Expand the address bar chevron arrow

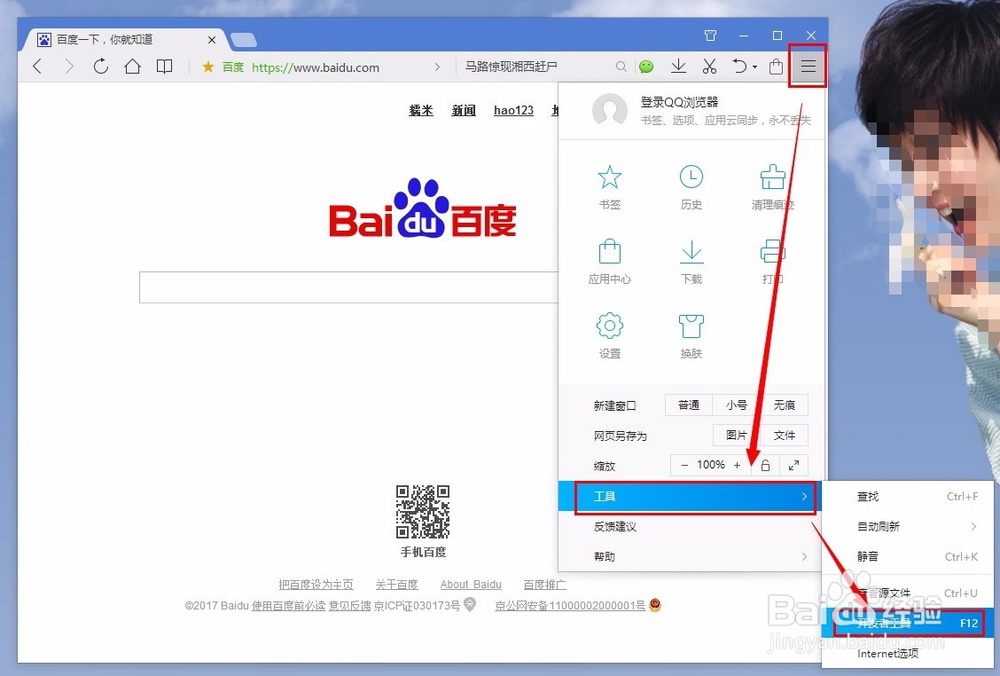pyautogui.click(x=437, y=66)
